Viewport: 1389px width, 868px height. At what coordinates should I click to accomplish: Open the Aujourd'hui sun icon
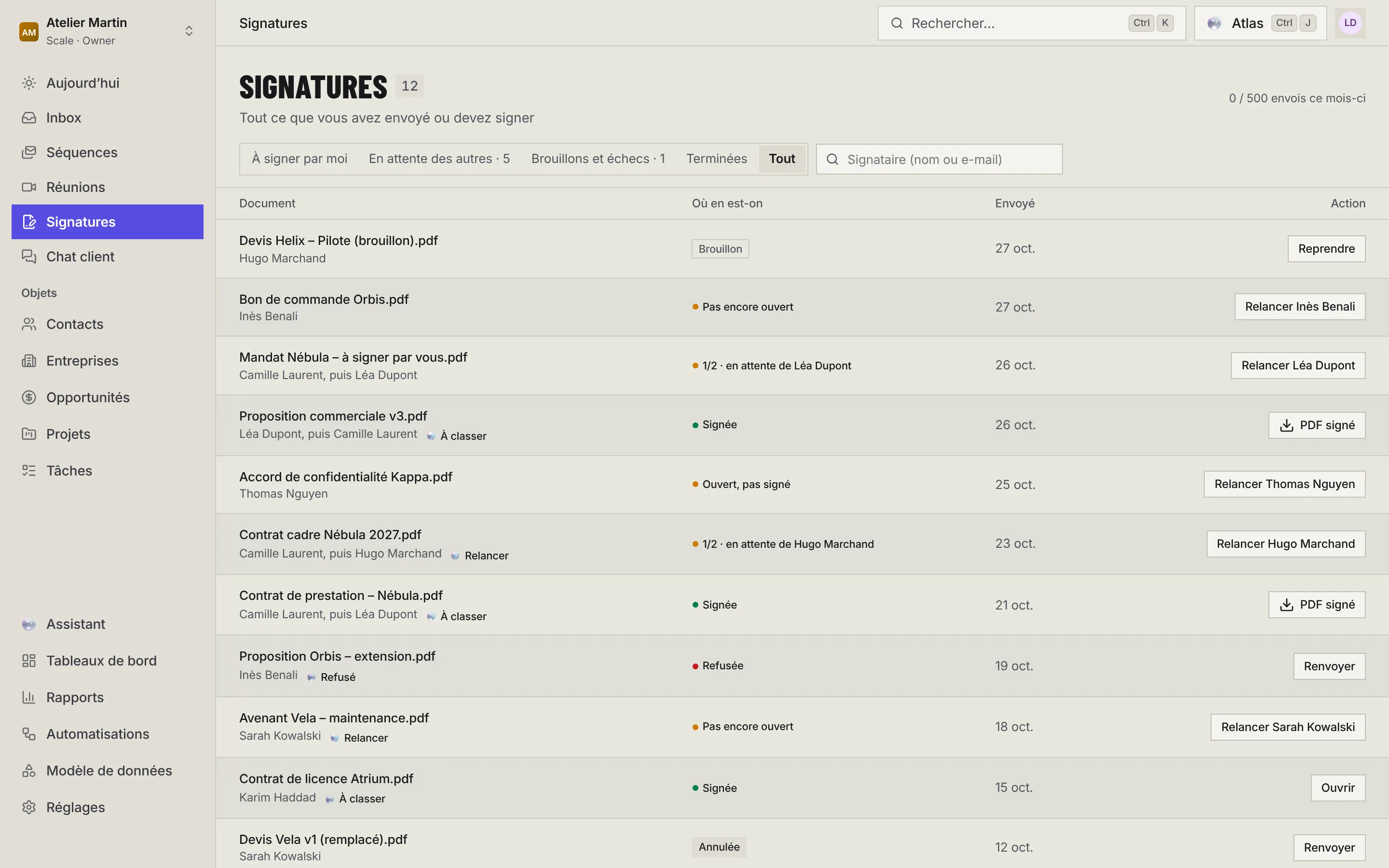pyautogui.click(x=29, y=83)
